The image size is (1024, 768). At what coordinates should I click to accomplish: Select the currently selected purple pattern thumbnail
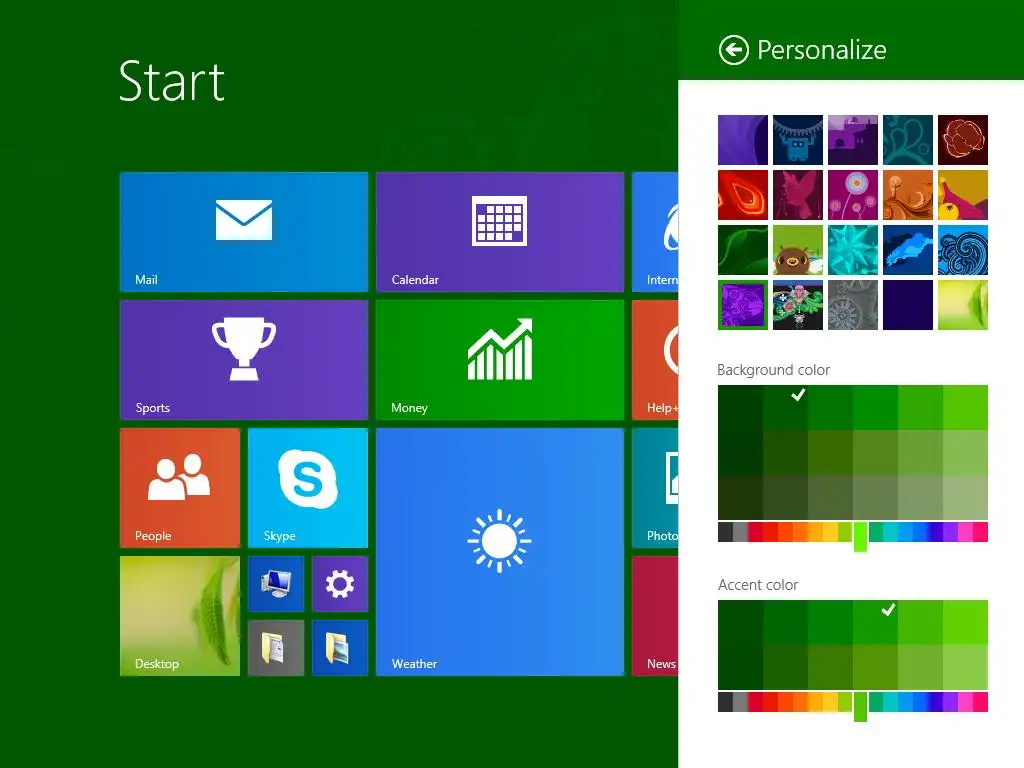[x=743, y=305]
